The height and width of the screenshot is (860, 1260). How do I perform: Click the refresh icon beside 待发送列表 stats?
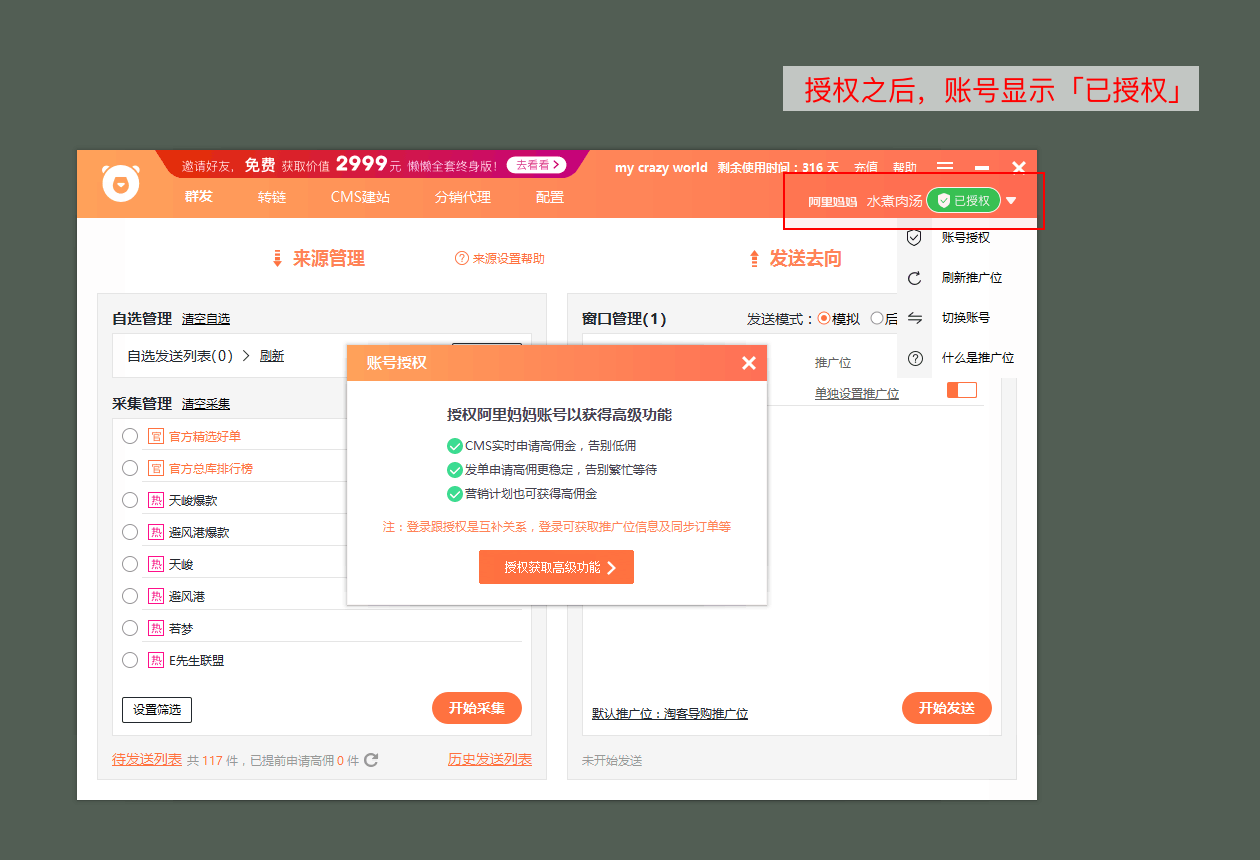pyautogui.click(x=370, y=760)
